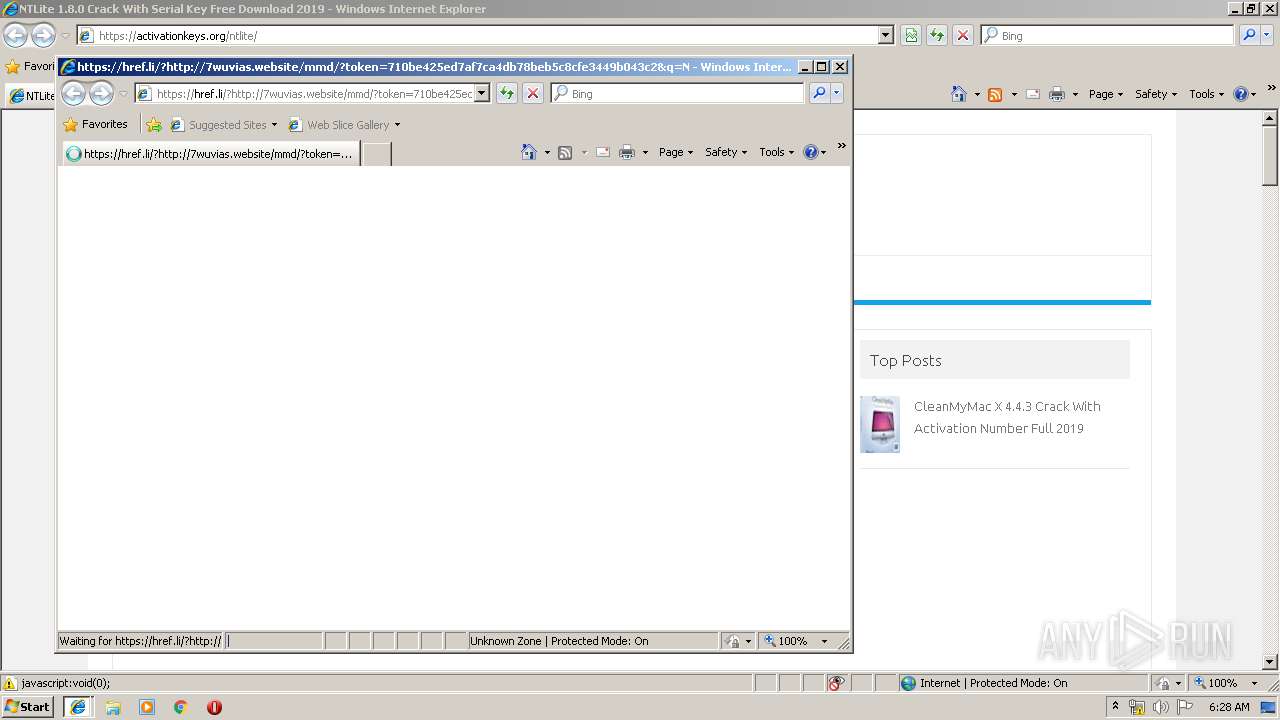Click Unknown Zone Protected Mode status text
The image size is (1280, 720).
(x=559, y=641)
